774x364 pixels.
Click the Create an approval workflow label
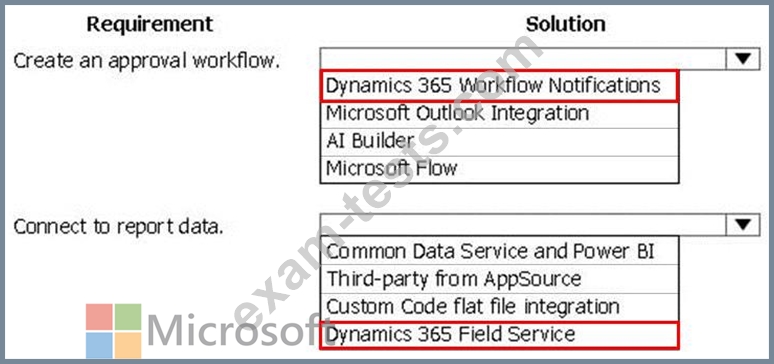click(146, 61)
